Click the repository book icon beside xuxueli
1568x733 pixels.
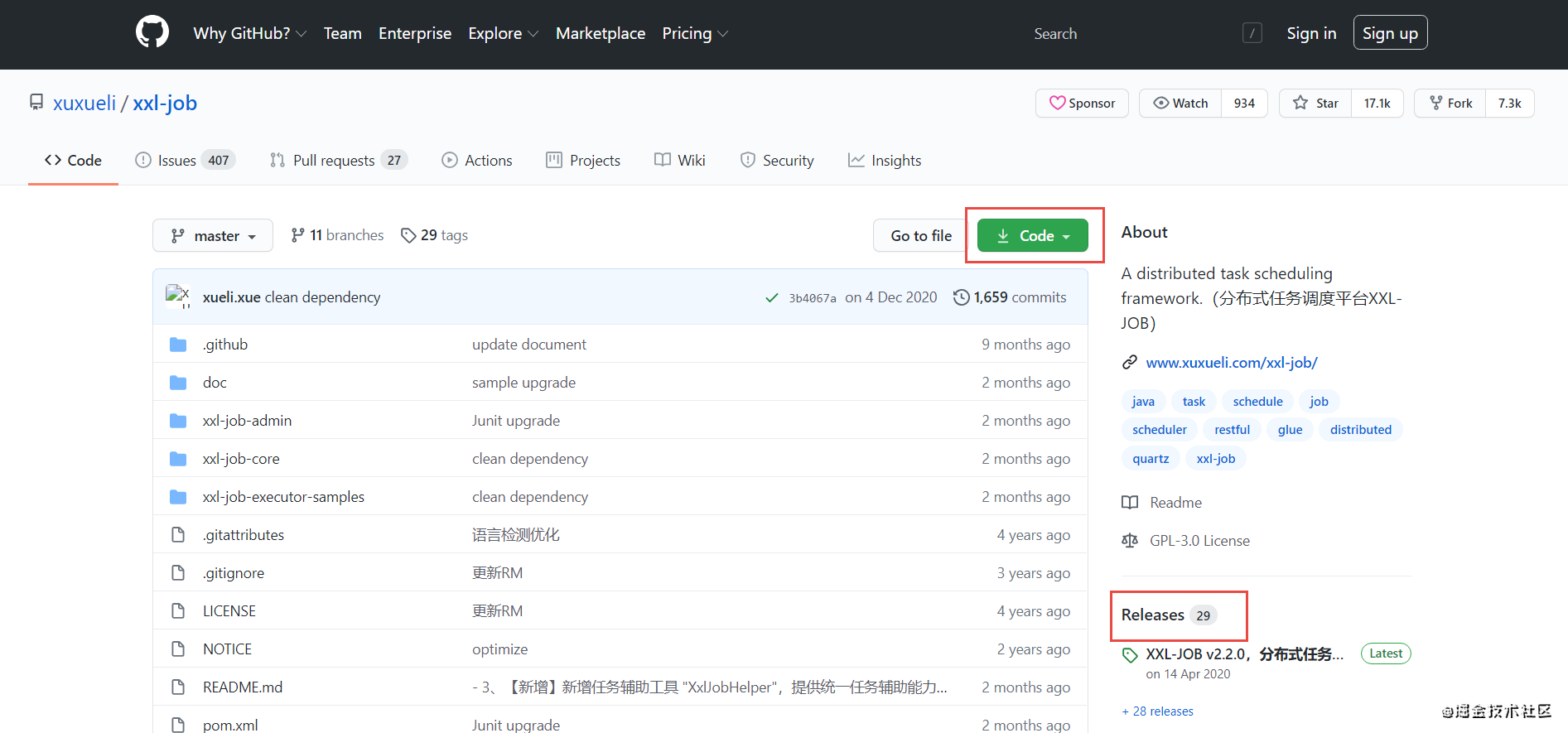click(36, 102)
